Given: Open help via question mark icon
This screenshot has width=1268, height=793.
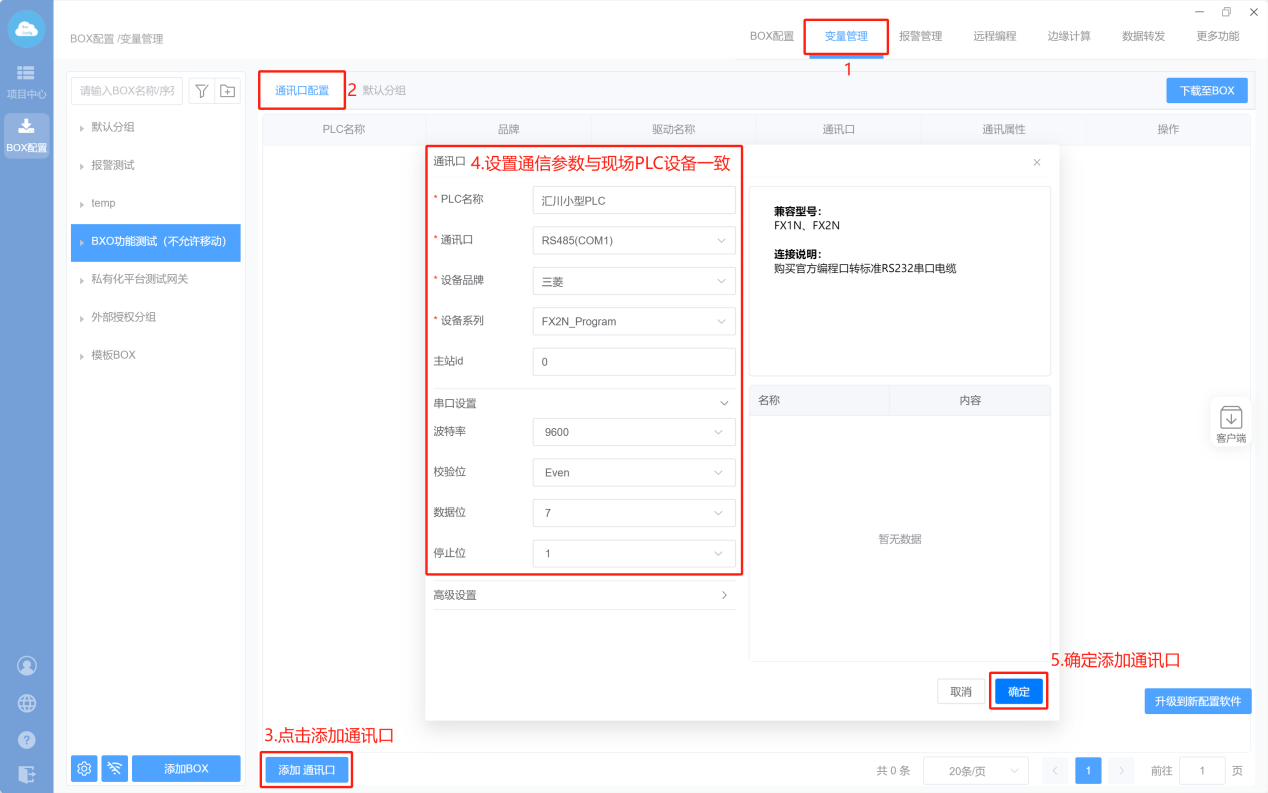Looking at the screenshot, I should coord(27,740).
